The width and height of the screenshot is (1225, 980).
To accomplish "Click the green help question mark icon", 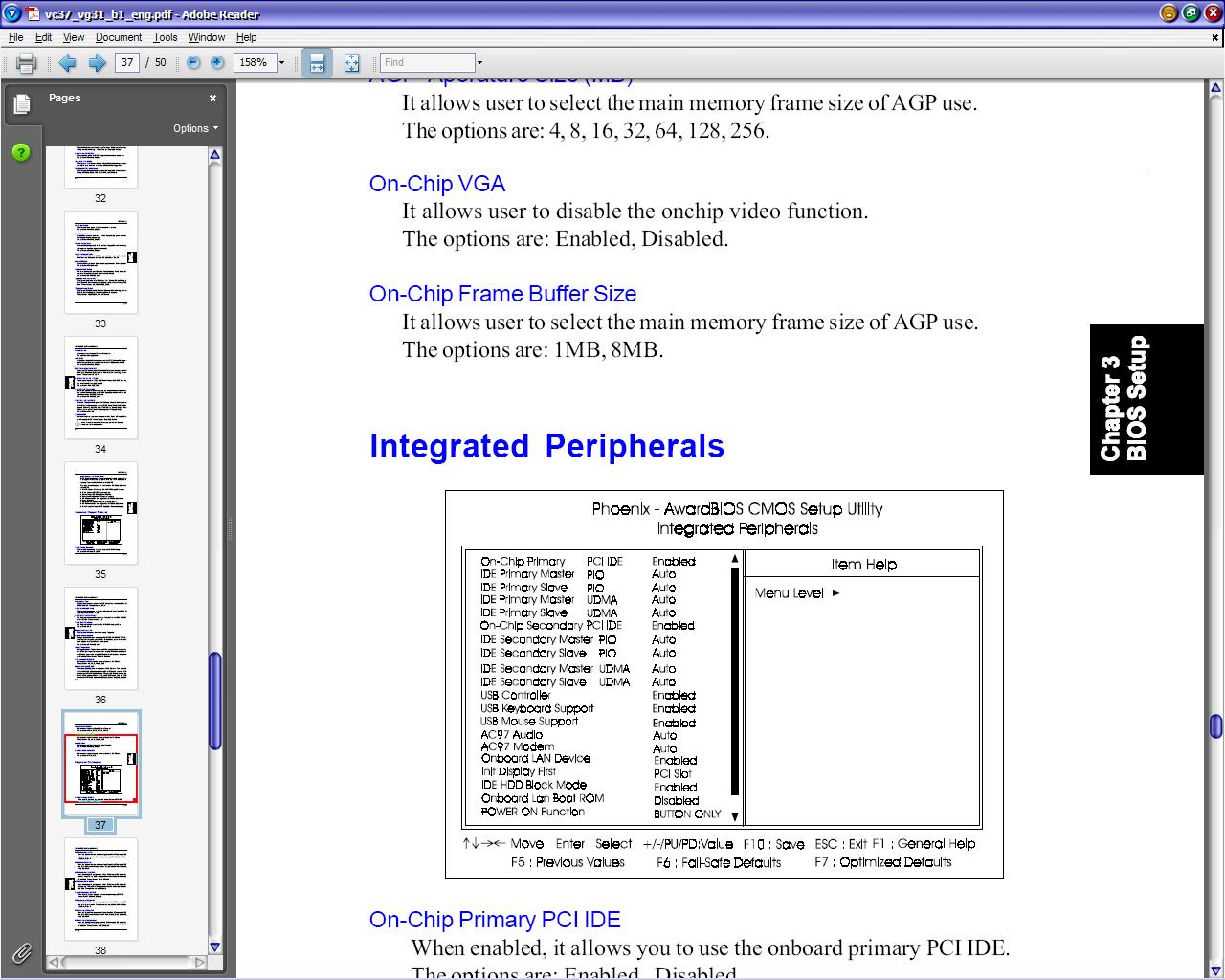I will point(21,152).
